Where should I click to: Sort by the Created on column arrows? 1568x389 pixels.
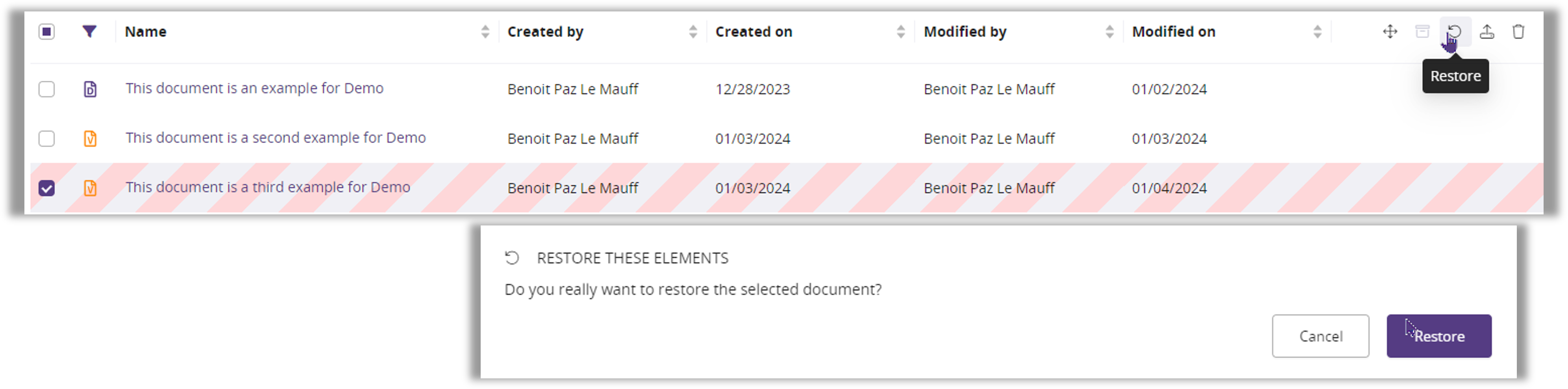(901, 32)
